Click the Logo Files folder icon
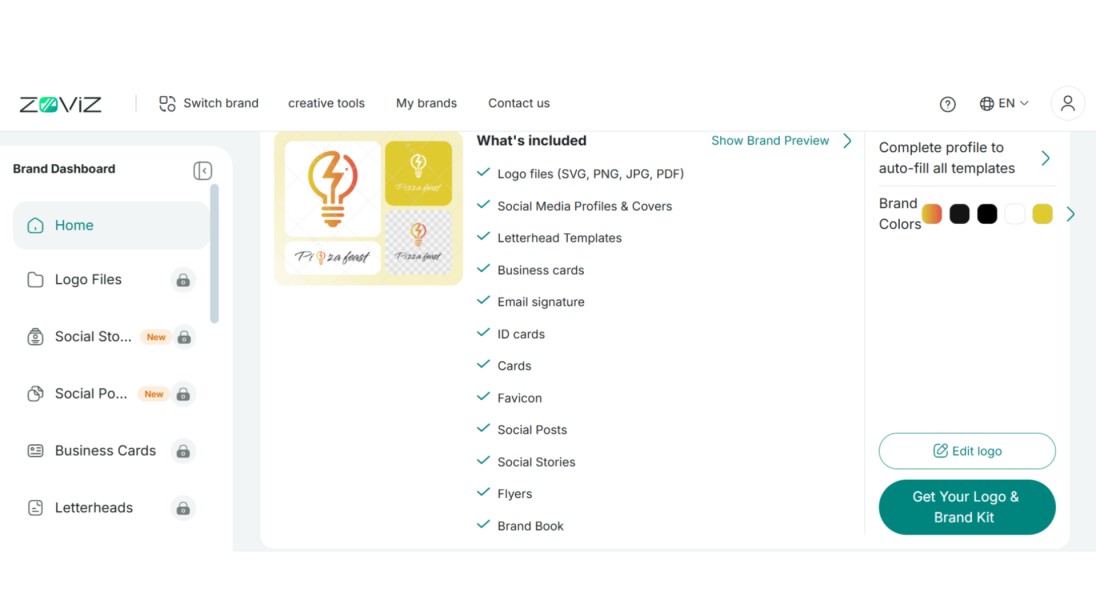The height and width of the screenshot is (616, 1096). click(x=35, y=280)
